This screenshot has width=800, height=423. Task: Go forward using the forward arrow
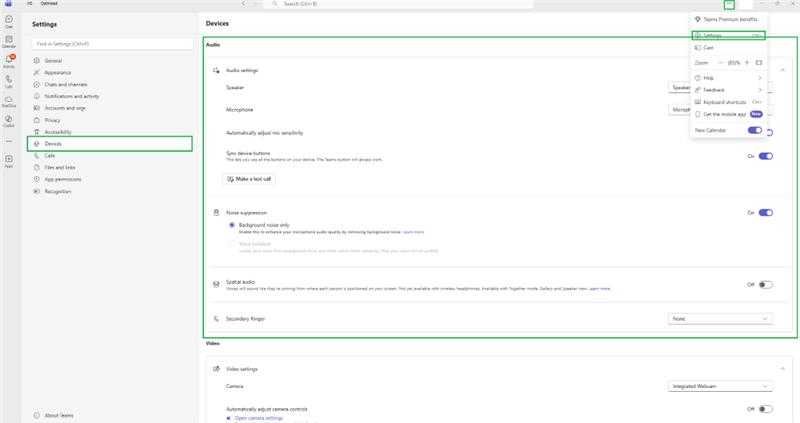coord(256,4)
